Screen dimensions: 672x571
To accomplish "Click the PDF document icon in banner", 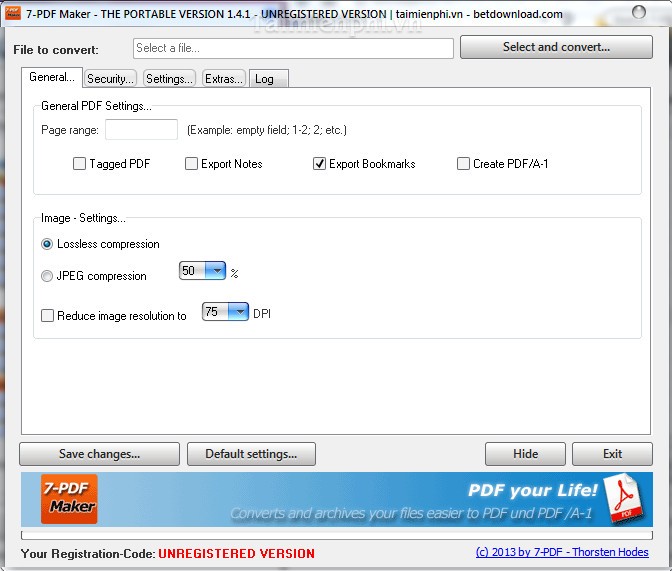I will pyautogui.click(x=625, y=498).
